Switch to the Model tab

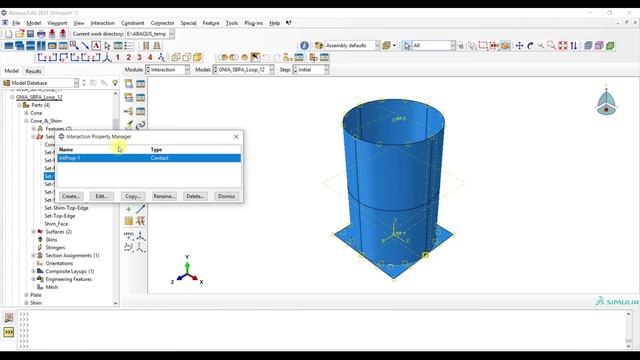pos(11,71)
